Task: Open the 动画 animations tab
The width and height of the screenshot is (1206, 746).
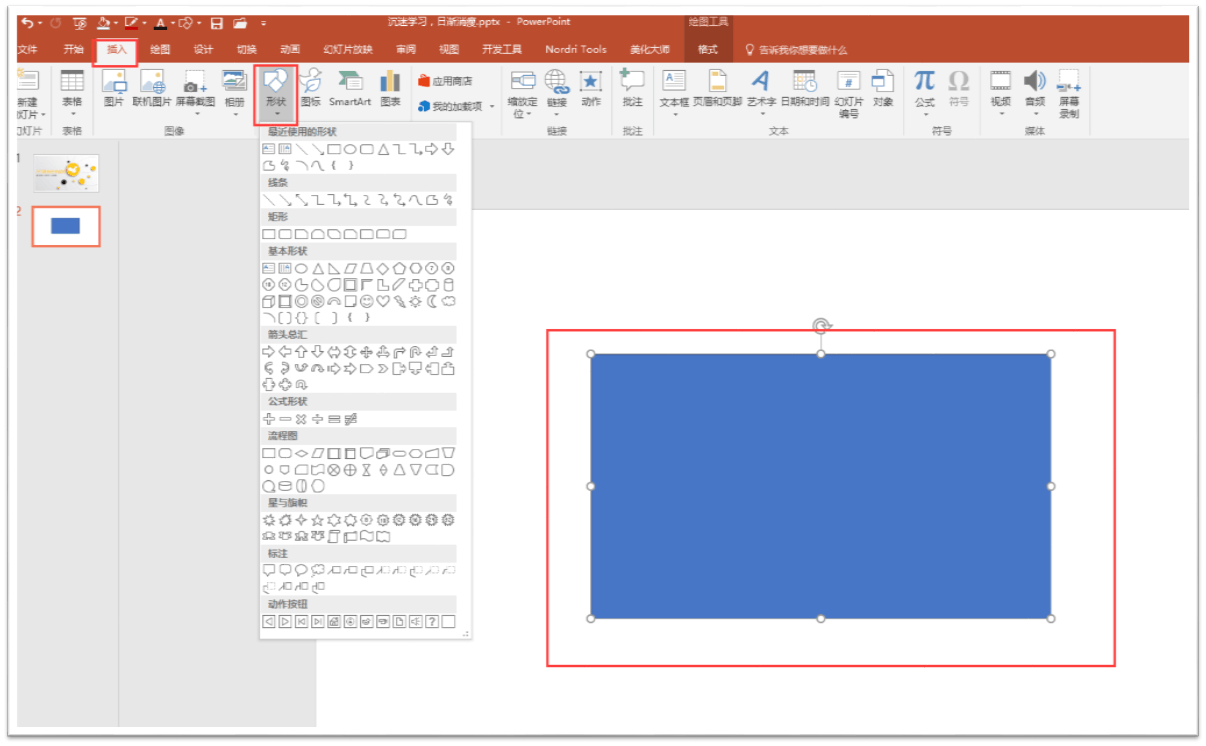Action: click(290, 49)
